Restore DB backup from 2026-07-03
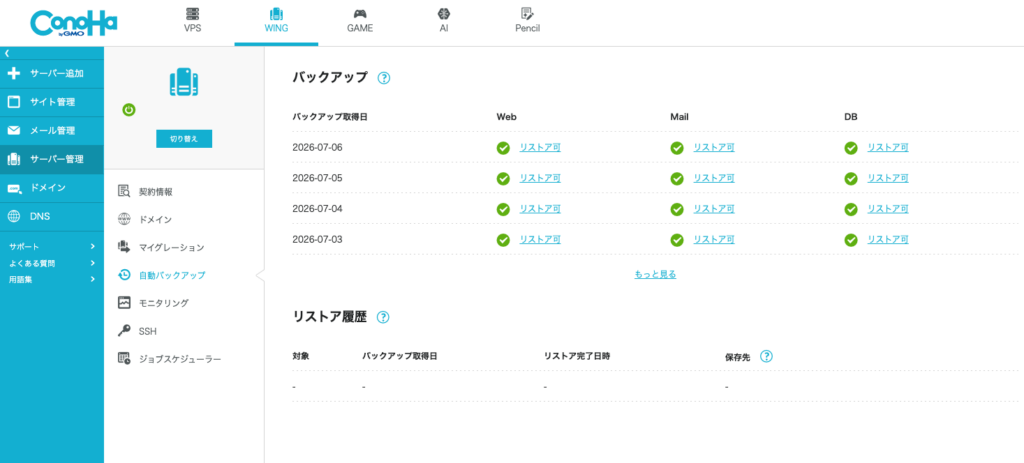 click(x=888, y=240)
